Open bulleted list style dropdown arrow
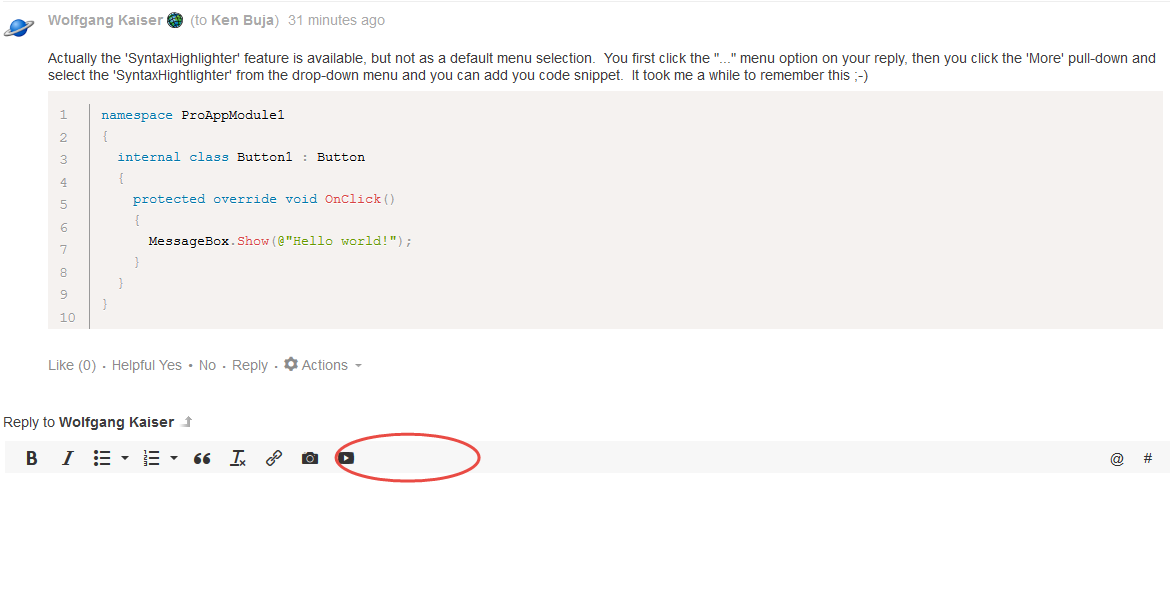This screenshot has width=1170, height=592. [x=125, y=458]
